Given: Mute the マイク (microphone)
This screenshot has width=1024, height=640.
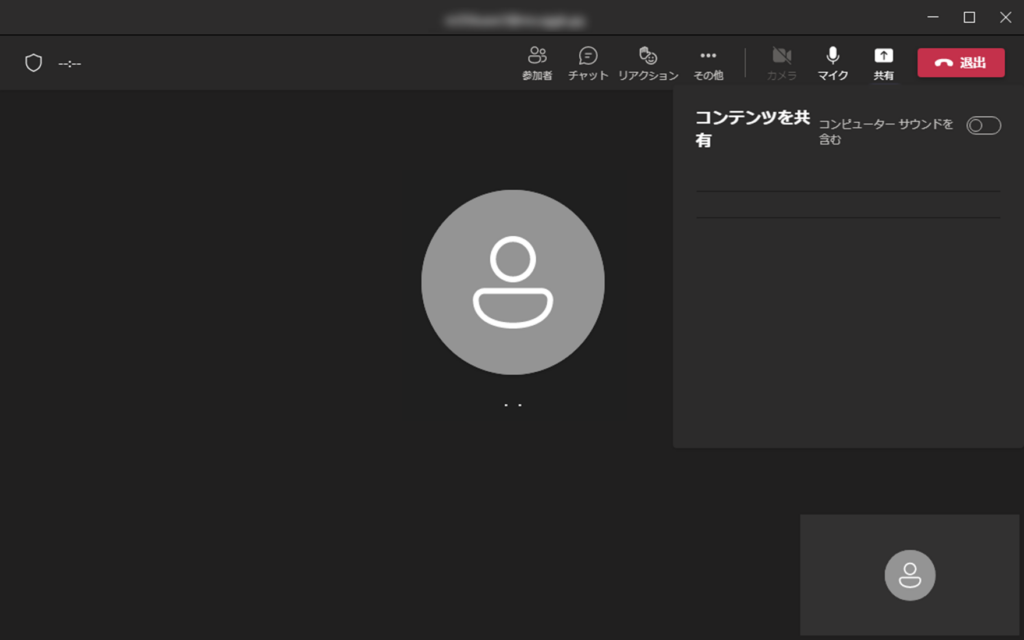Looking at the screenshot, I should point(833,63).
